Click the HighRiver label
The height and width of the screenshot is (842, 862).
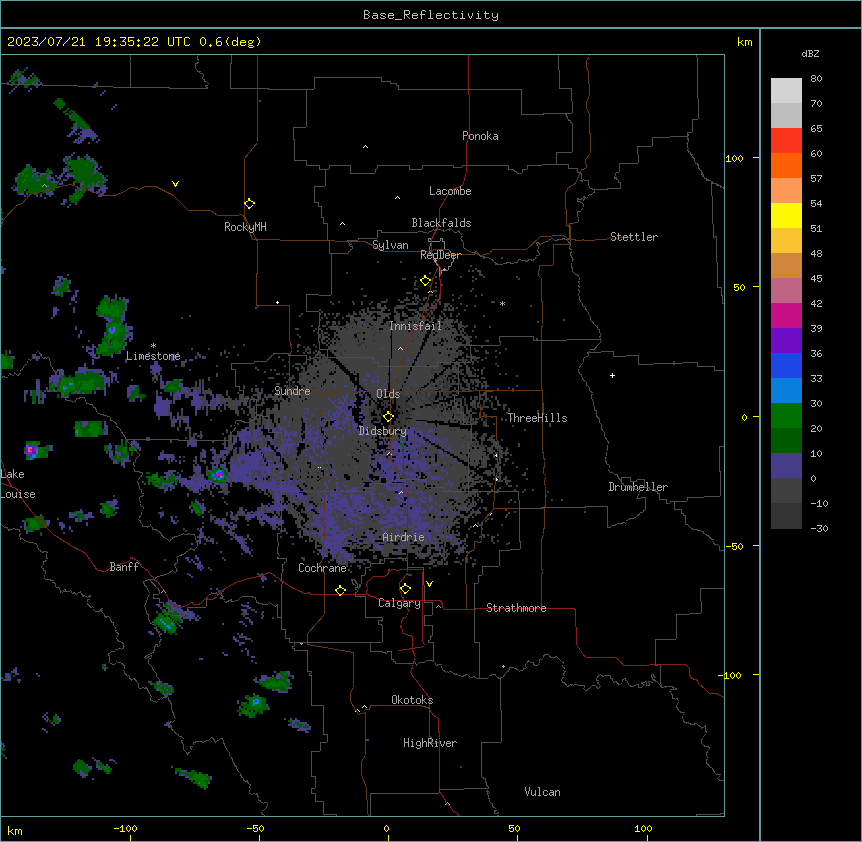(x=429, y=743)
